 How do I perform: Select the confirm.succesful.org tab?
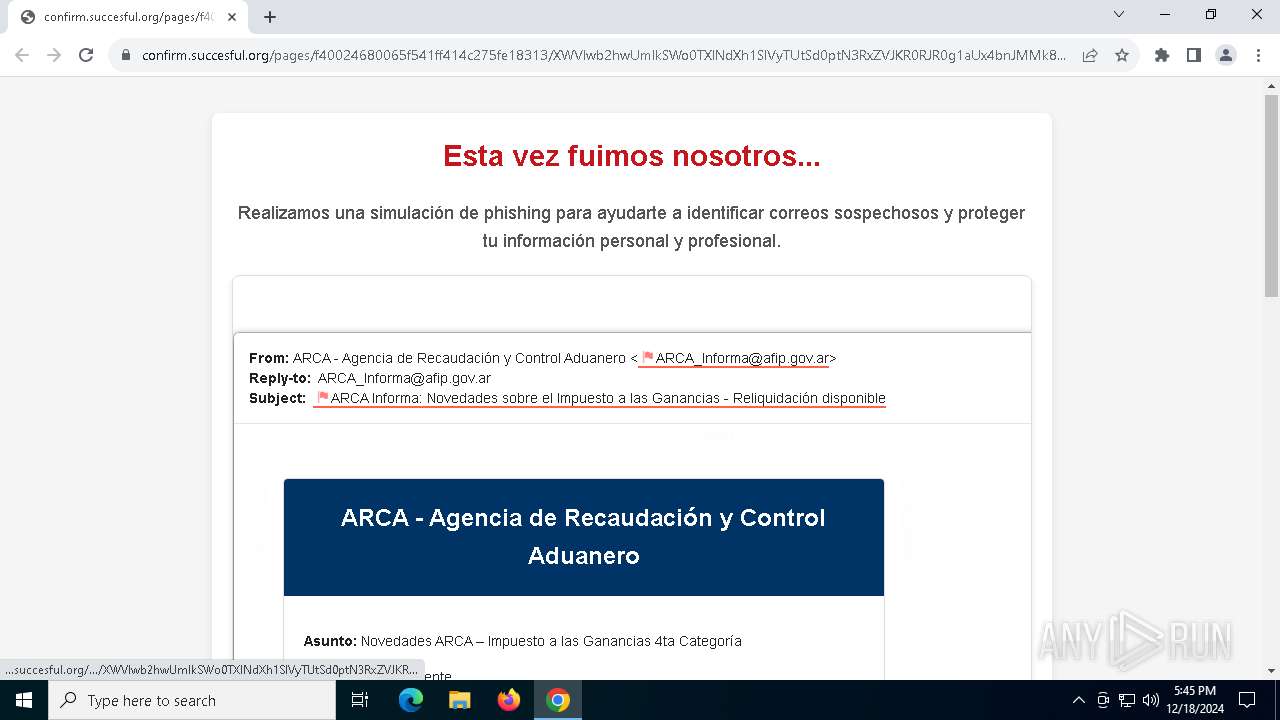pyautogui.click(x=128, y=17)
